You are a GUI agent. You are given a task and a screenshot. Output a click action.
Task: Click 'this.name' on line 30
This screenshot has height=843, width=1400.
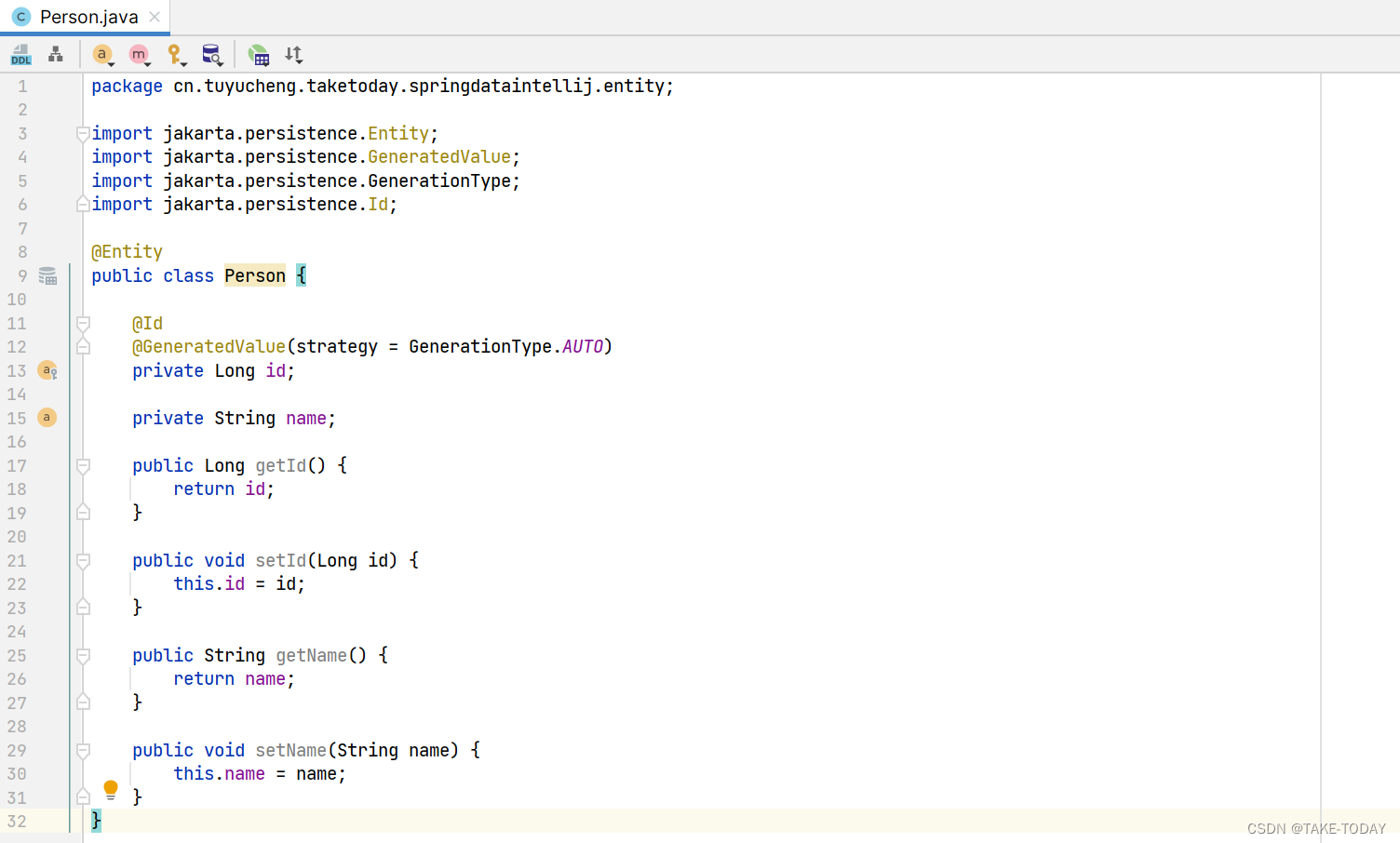click(x=220, y=773)
